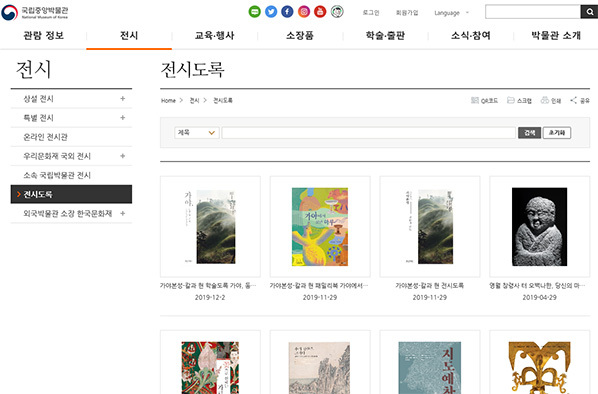Image resolution: width=598 pixels, height=394 pixels.
Task: Open the 교육·행사 menu
Action: [x=214, y=35]
